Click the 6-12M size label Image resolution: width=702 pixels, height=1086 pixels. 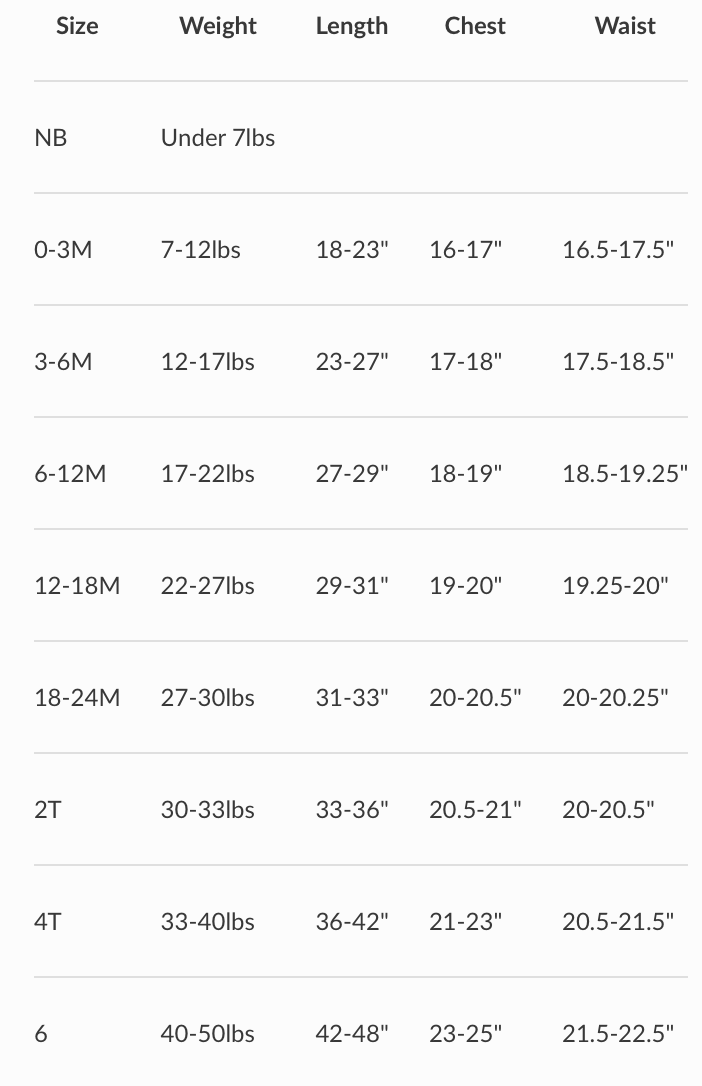pos(70,474)
